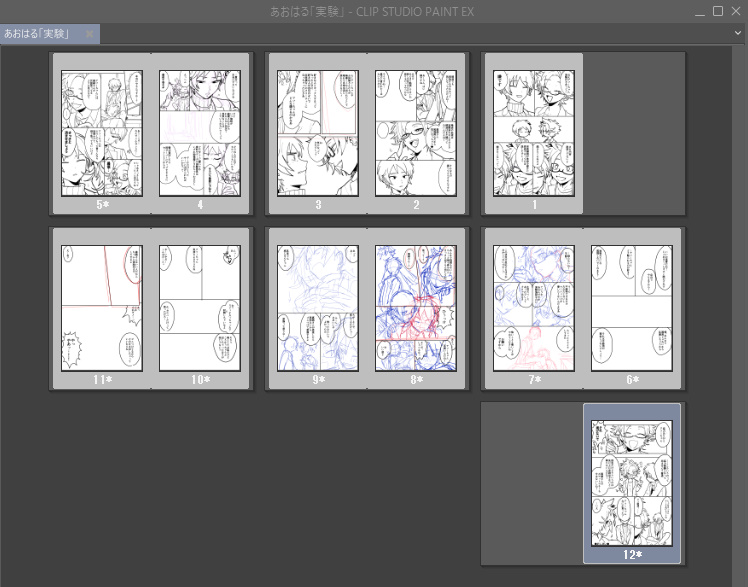Click the page number label 1

tap(534, 205)
